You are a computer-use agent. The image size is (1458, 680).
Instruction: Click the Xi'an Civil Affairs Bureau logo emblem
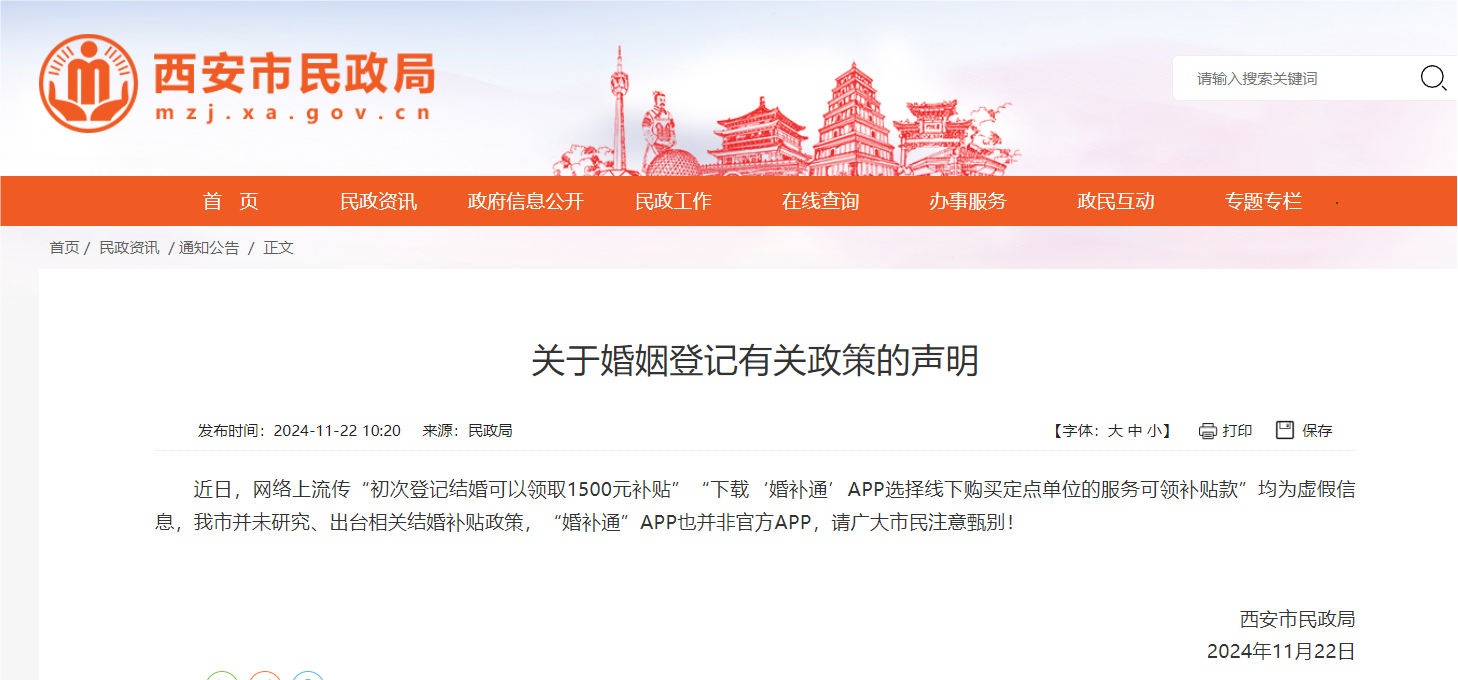point(88,83)
